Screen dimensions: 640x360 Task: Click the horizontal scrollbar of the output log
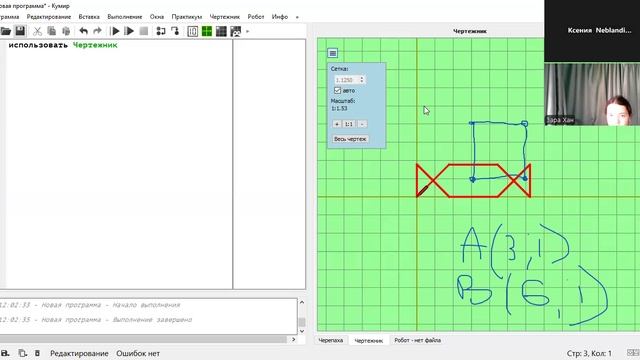coord(143,339)
